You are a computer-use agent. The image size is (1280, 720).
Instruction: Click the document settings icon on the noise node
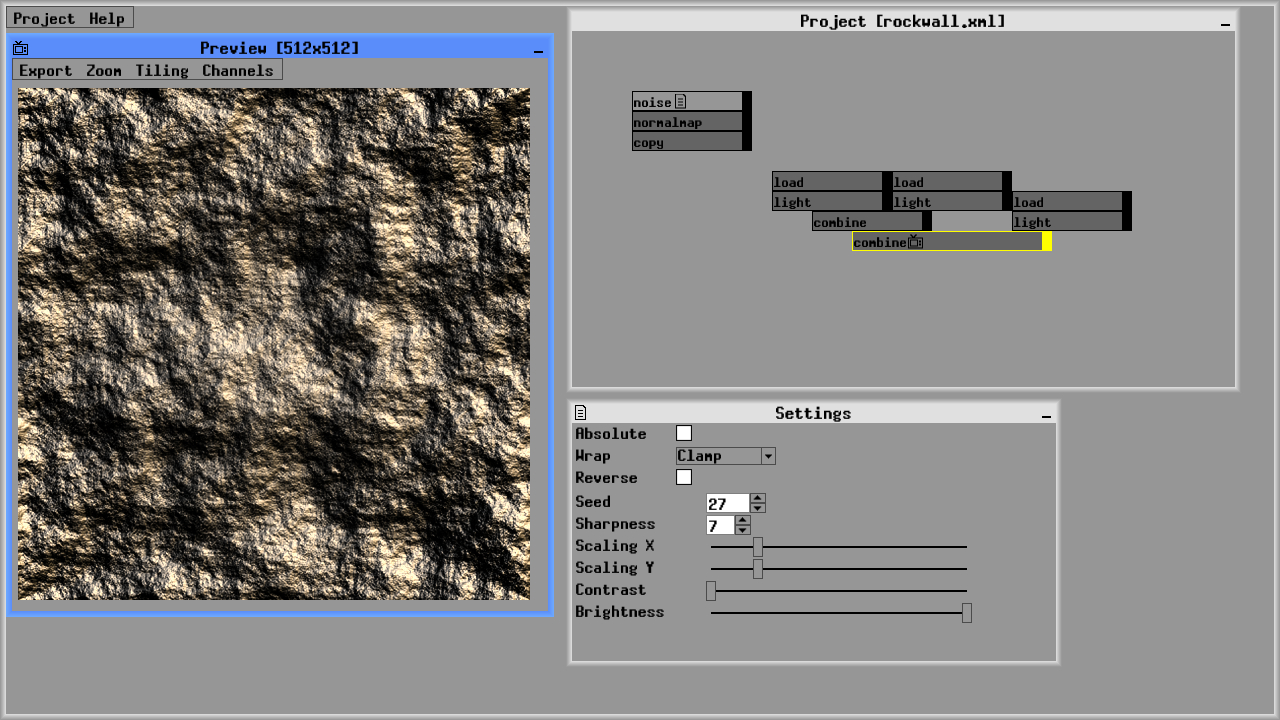coord(682,101)
